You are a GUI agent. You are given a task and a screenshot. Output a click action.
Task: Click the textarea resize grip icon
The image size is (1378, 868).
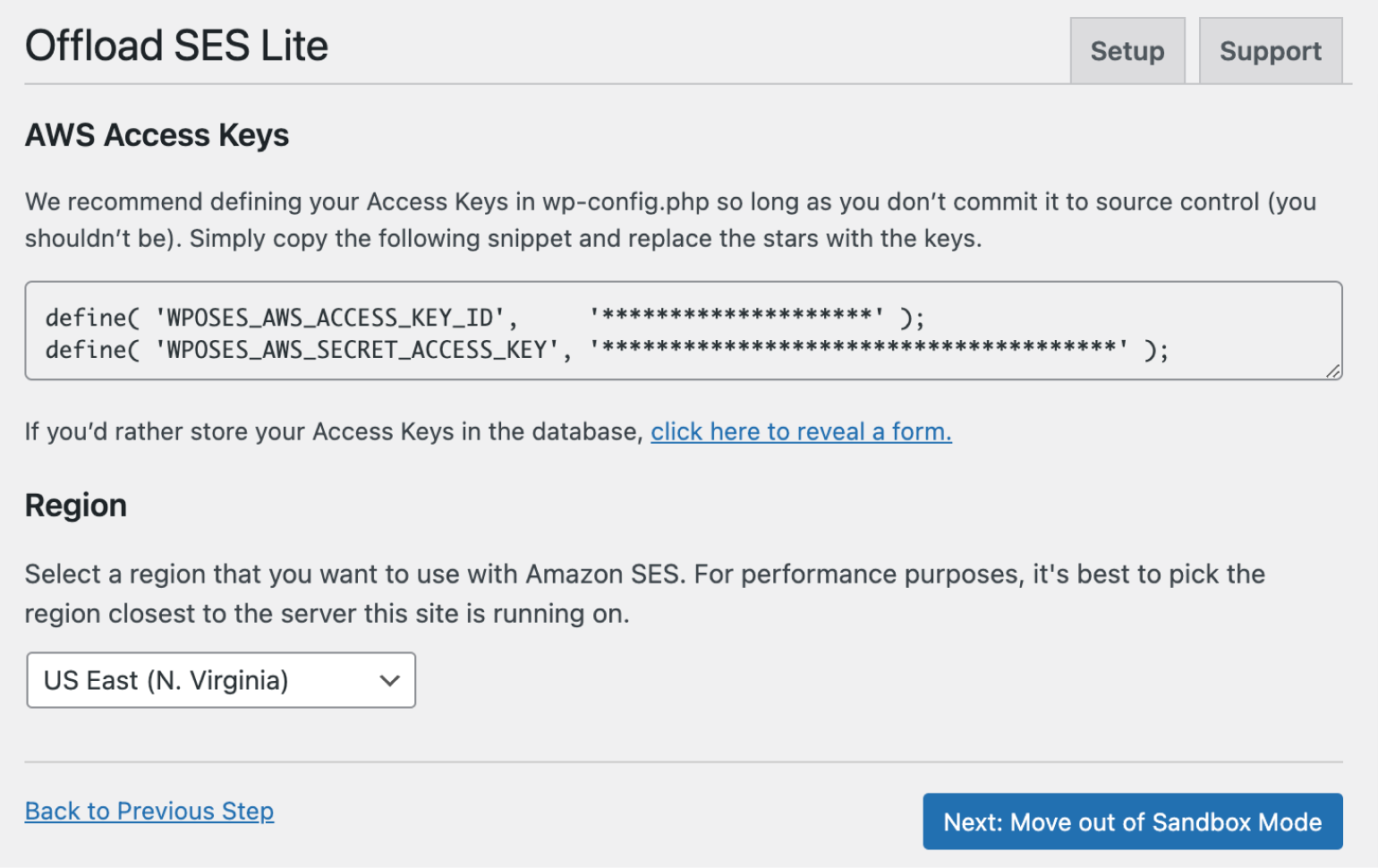(x=1333, y=370)
